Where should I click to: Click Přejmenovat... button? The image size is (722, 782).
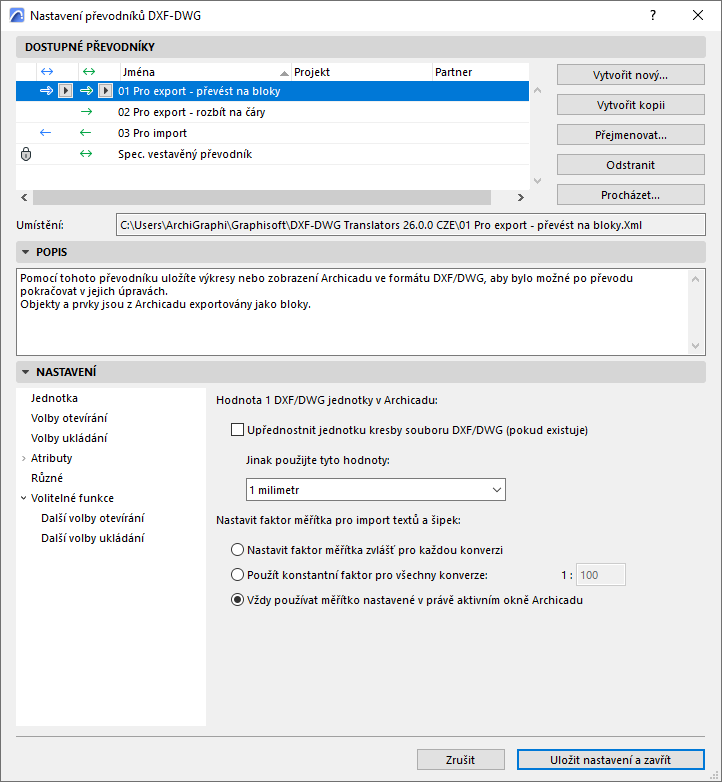click(630, 135)
